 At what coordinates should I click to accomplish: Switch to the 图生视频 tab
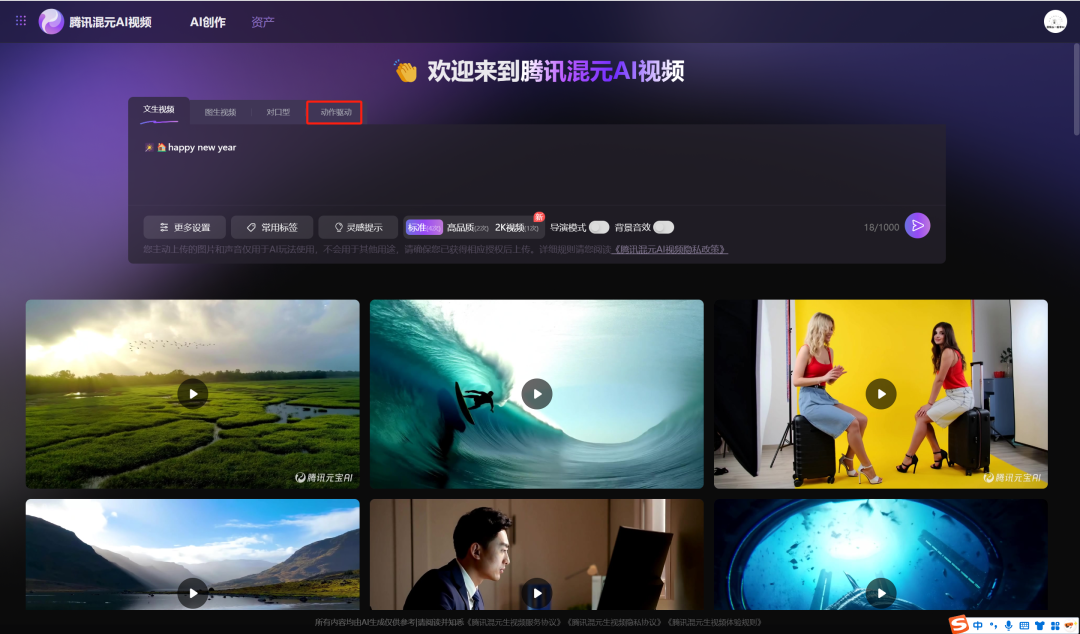(x=220, y=112)
